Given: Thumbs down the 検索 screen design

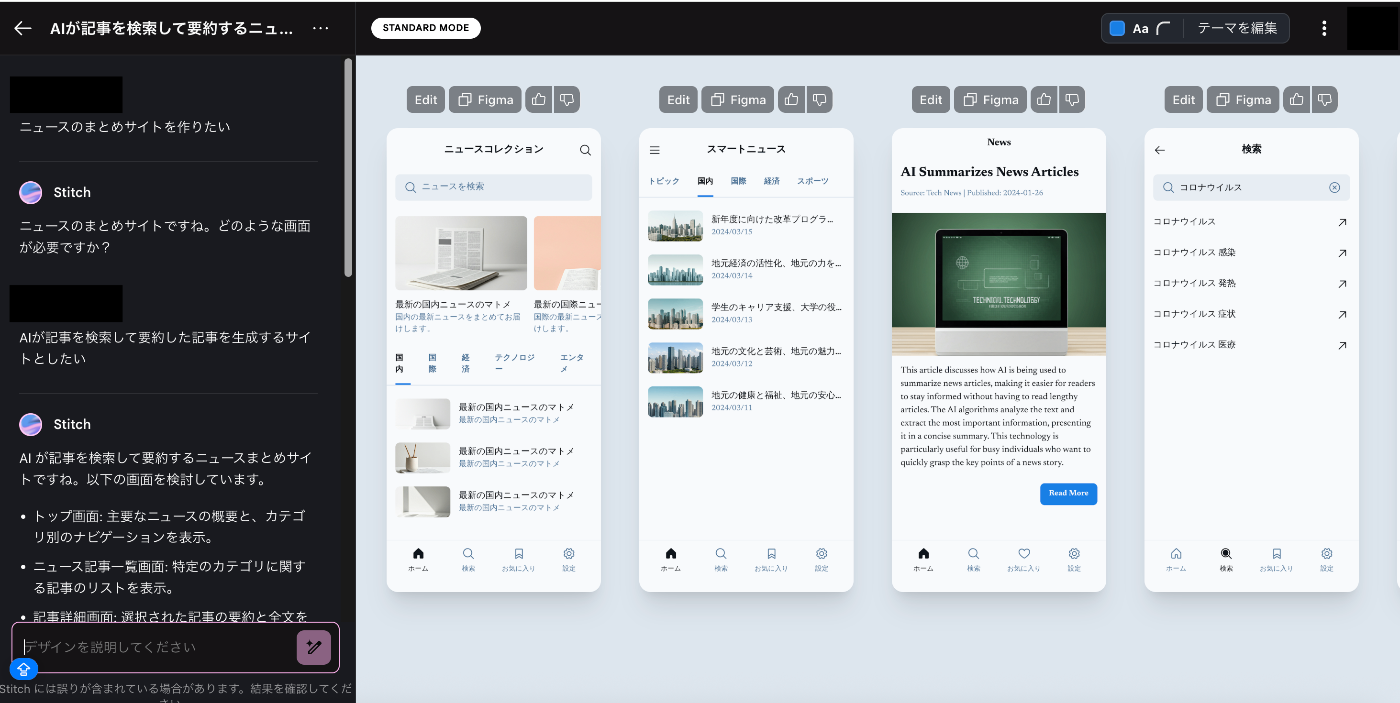Looking at the screenshot, I should (x=1325, y=99).
